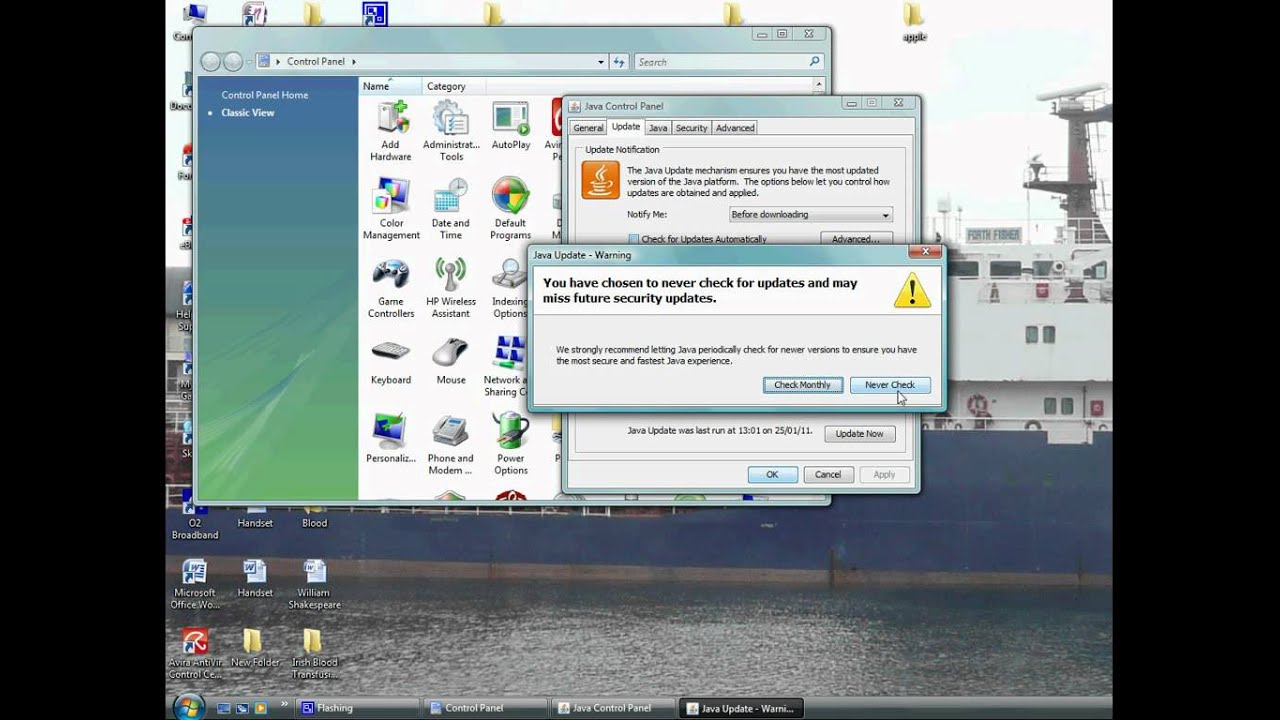Click the search magnifier in Control Panel

pyautogui.click(x=814, y=61)
